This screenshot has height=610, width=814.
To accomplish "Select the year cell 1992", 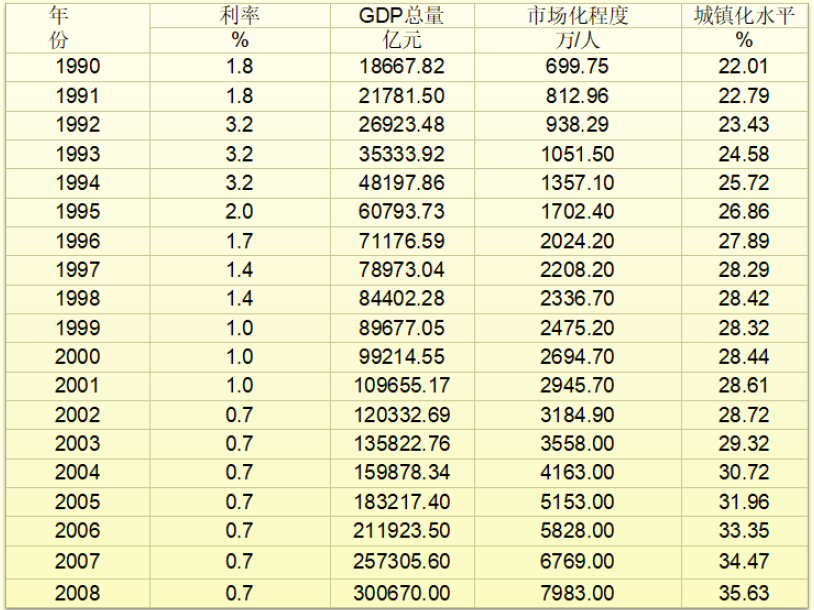I will [x=78, y=125].
